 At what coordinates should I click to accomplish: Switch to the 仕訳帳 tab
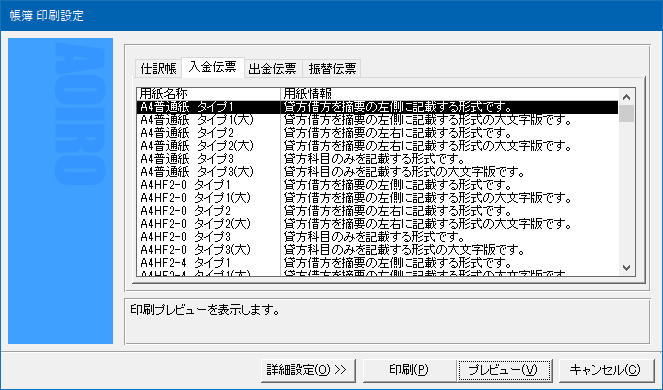click(158, 69)
